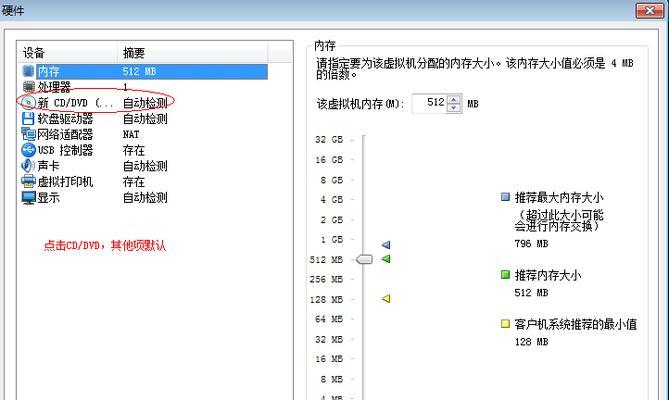Click the sound card speaker icon
The image size is (669, 400).
(28, 166)
